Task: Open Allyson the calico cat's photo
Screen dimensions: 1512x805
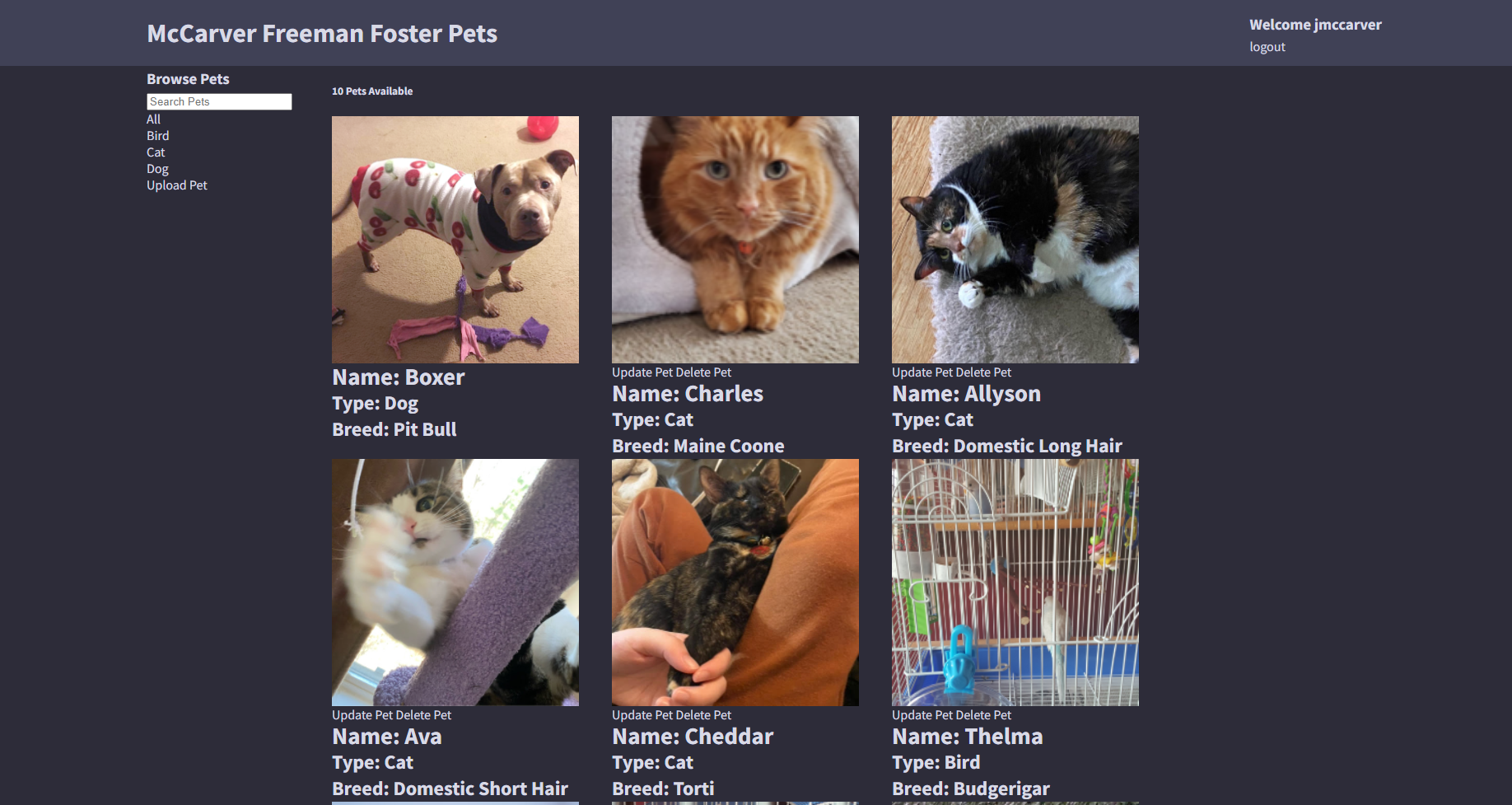Action: click(x=1015, y=240)
